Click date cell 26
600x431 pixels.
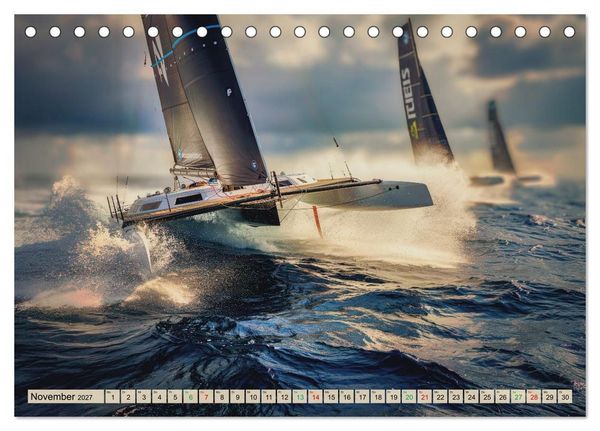(503, 397)
